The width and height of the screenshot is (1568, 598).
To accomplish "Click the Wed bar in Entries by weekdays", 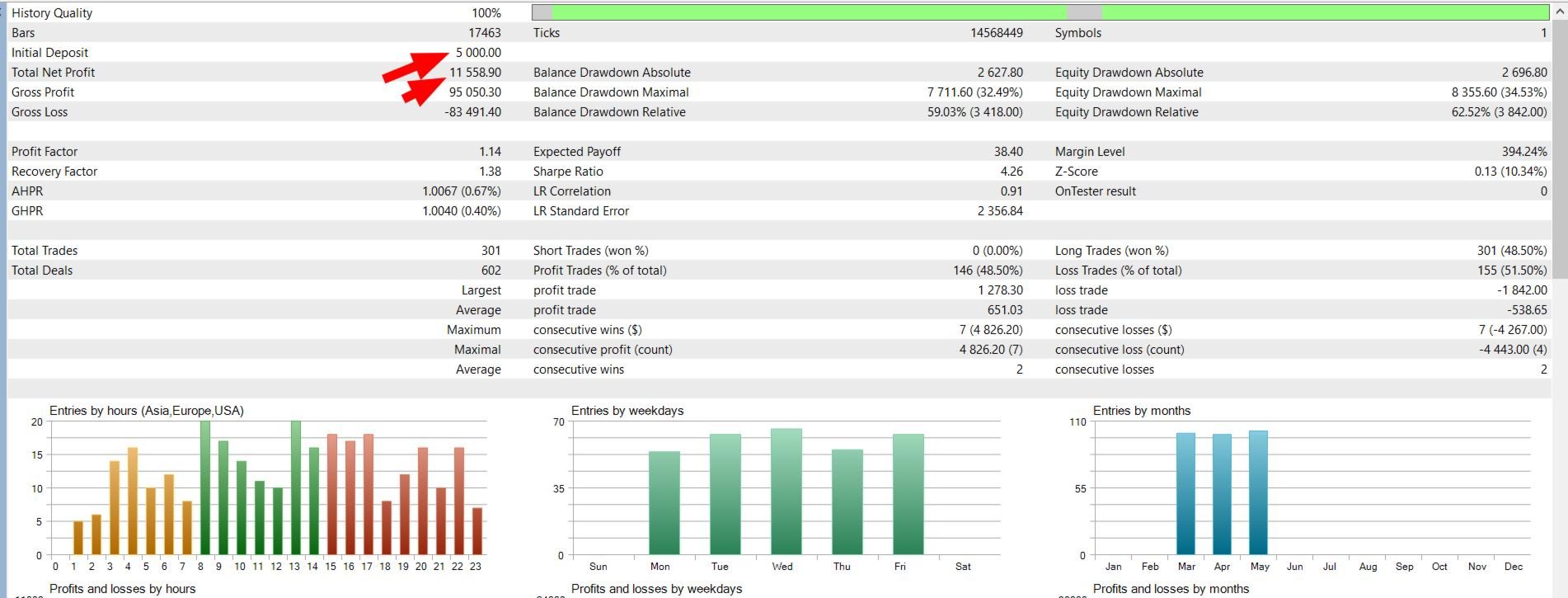I will 786,492.
